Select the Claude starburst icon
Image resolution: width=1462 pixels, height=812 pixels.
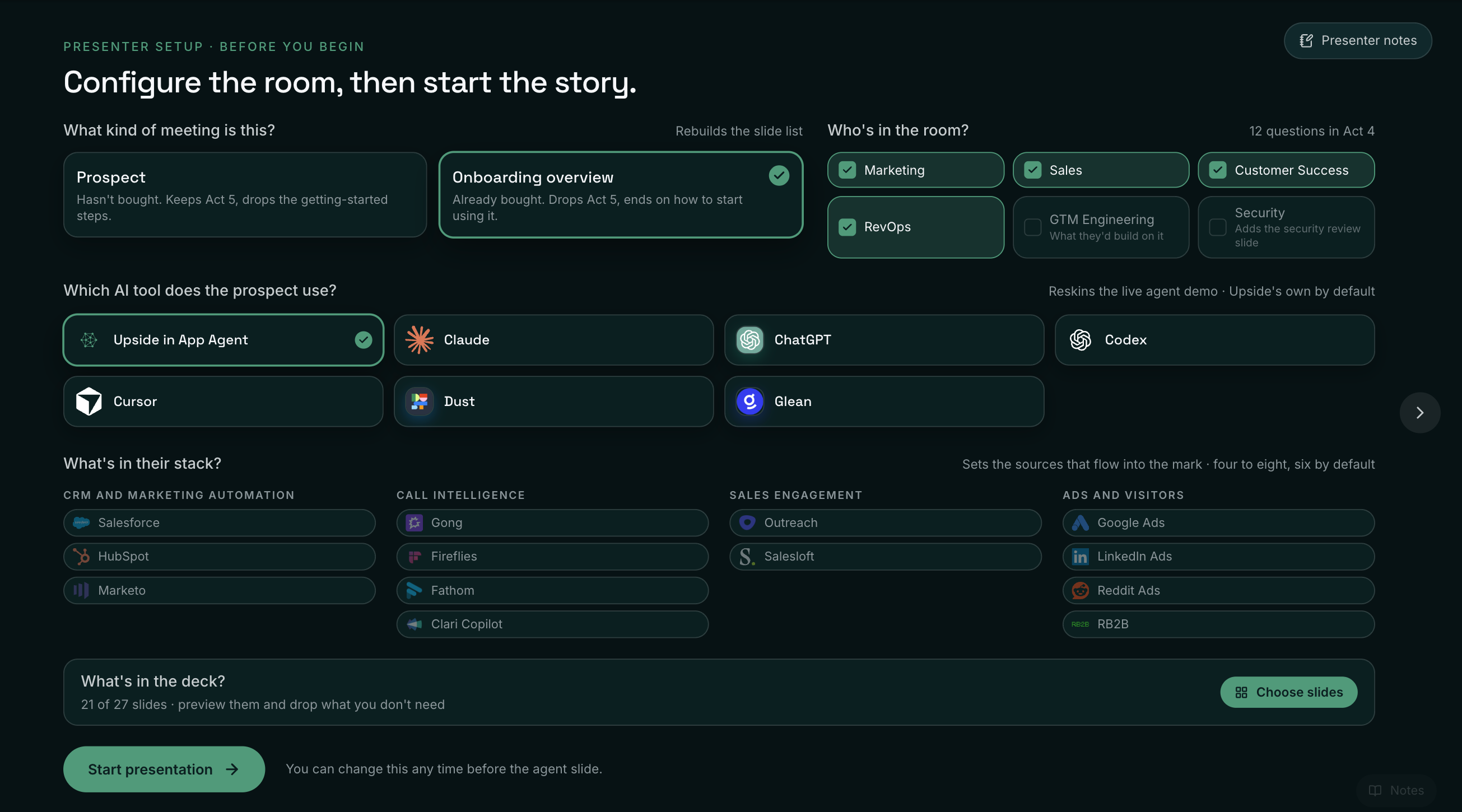(420, 340)
